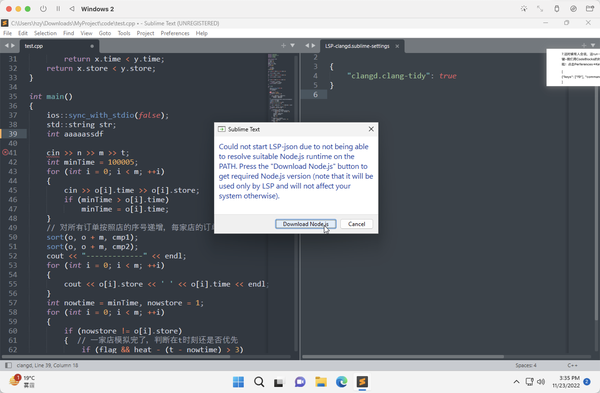Change Spaces: 4 indentation setting
Screen dimensions: 600x393
point(526,365)
